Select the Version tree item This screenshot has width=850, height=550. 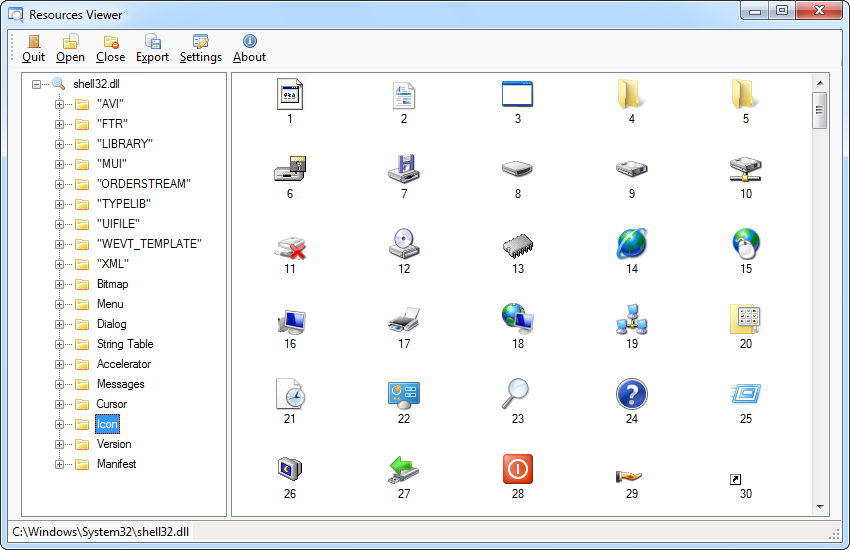[114, 444]
